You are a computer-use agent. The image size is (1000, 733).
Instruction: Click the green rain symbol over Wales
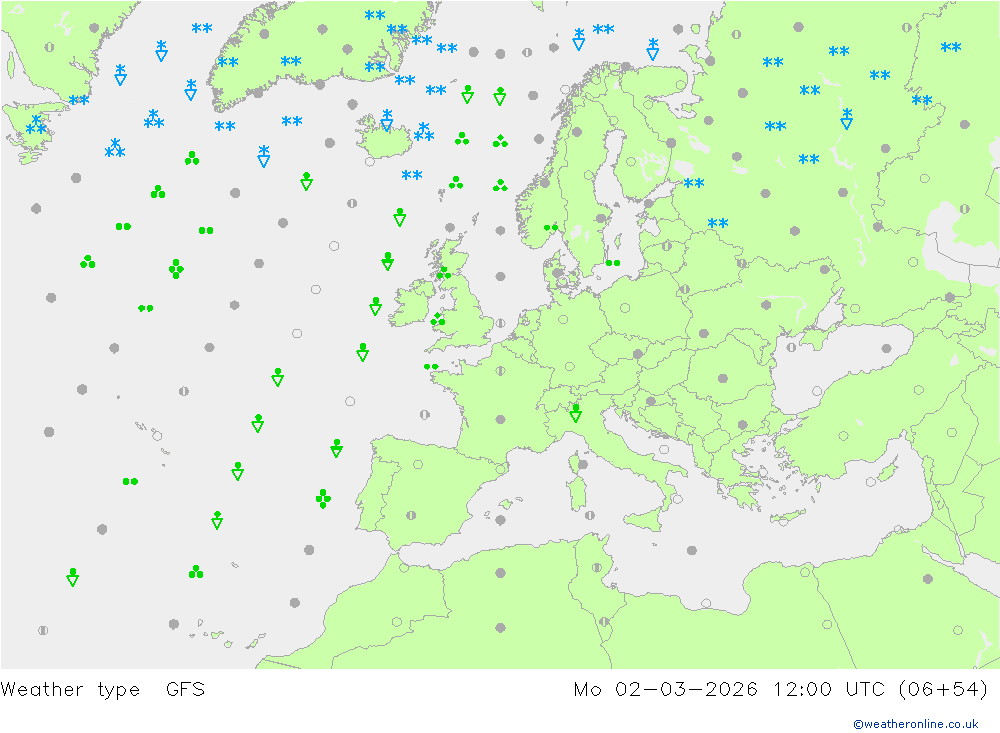438,320
